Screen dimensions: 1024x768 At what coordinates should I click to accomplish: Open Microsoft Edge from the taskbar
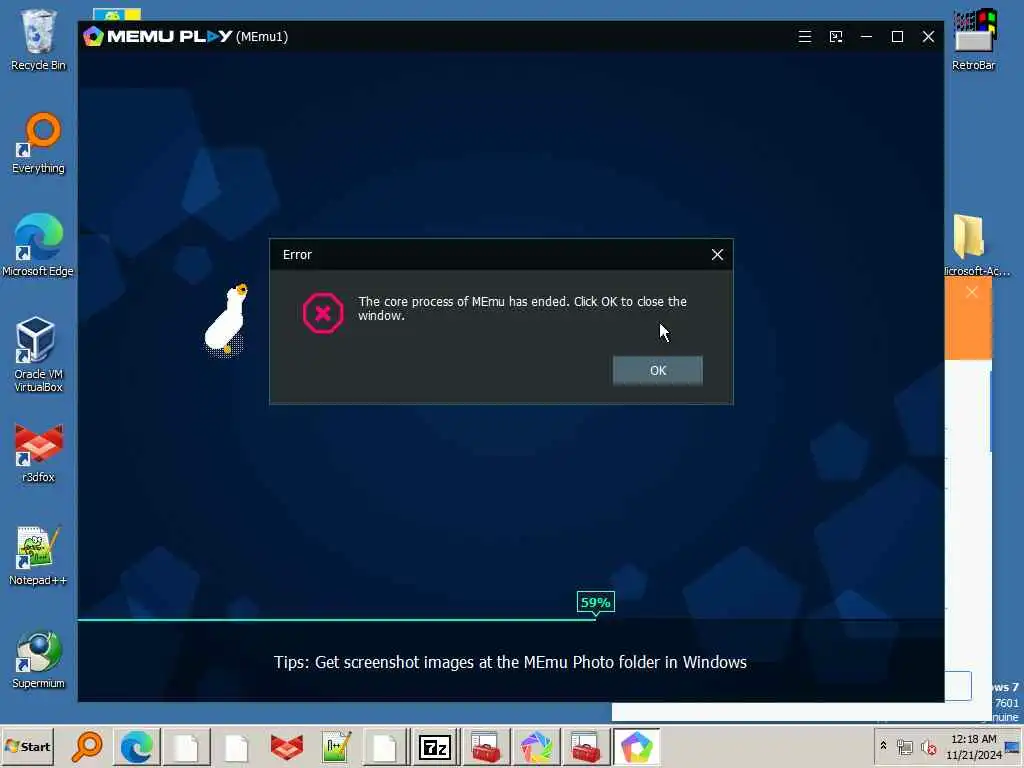pyautogui.click(x=136, y=746)
